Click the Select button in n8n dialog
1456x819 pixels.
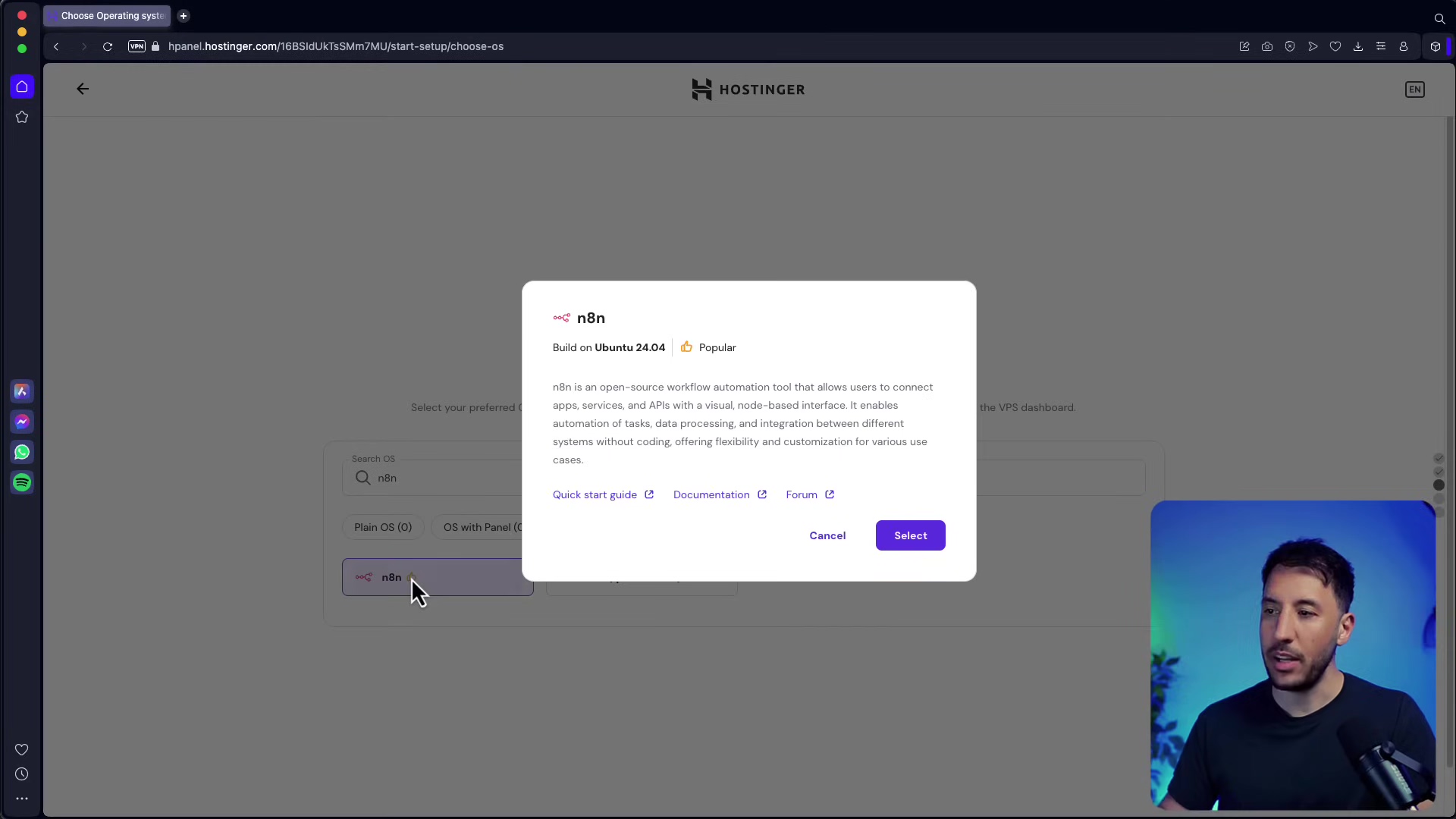(x=910, y=535)
